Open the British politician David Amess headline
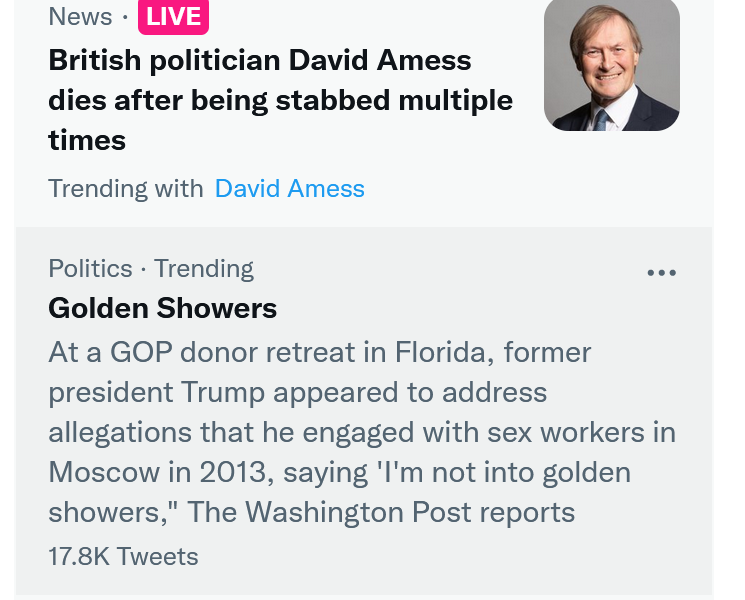This screenshot has width=745, height=600. pos(260,61)
